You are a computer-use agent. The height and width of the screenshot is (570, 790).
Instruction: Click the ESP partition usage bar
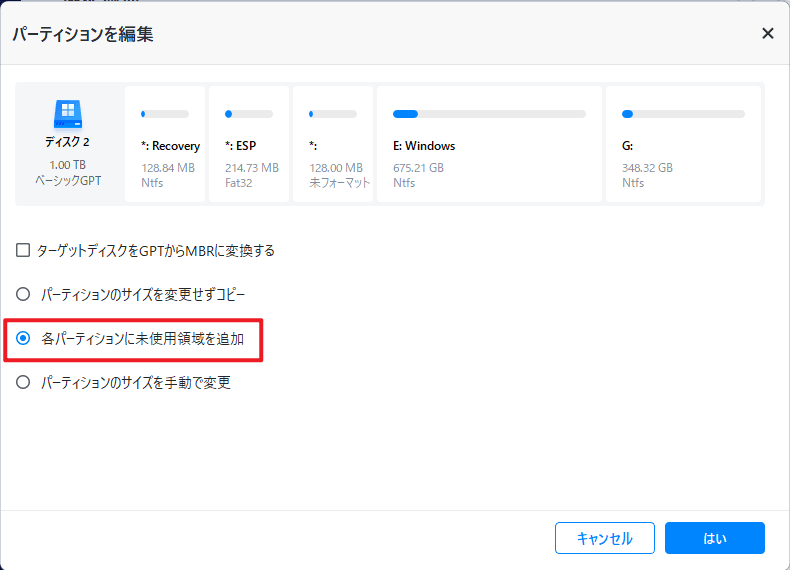pos(249,114)
